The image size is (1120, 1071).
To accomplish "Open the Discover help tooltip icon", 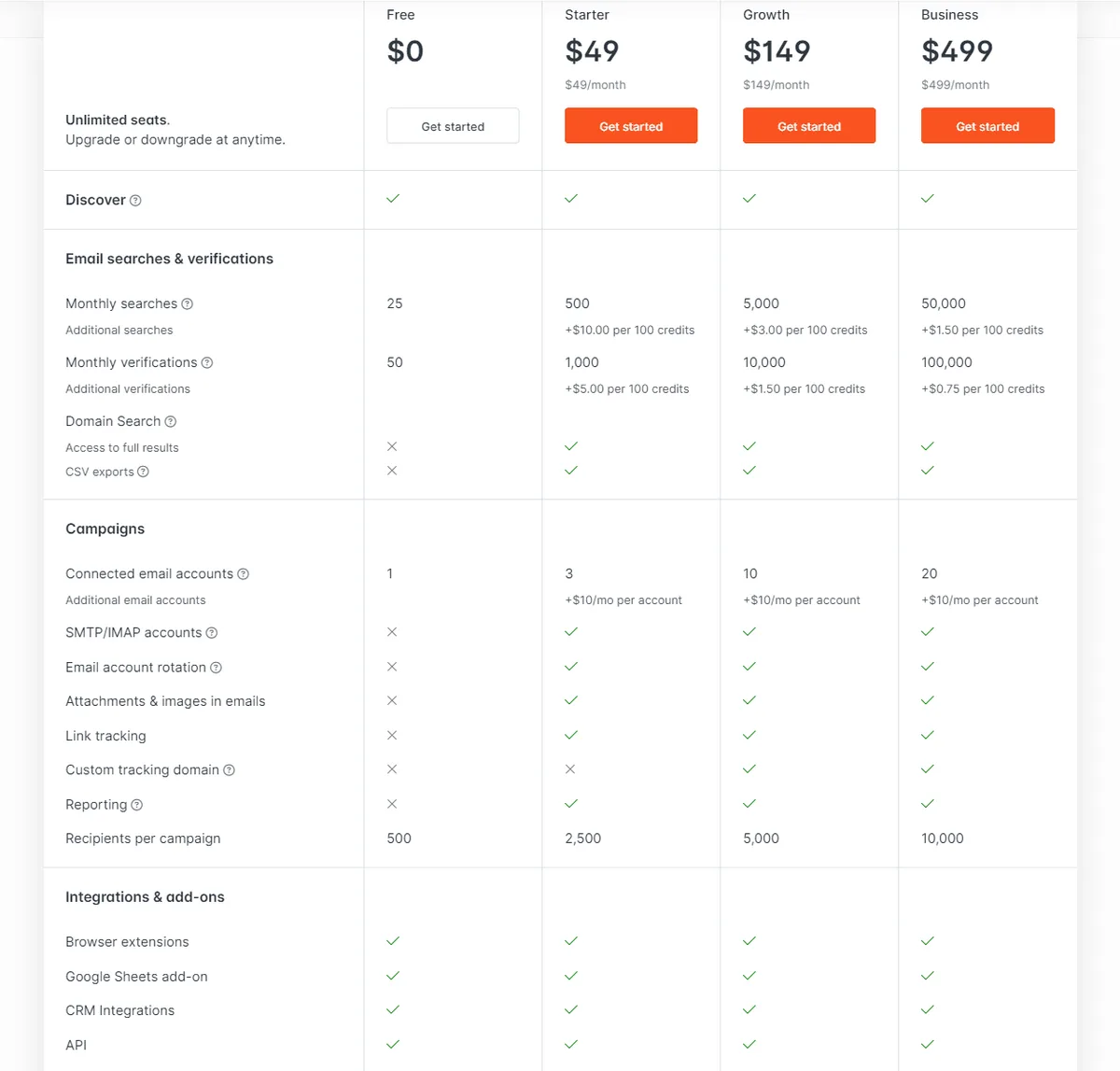I will click(x=136, y=200).
